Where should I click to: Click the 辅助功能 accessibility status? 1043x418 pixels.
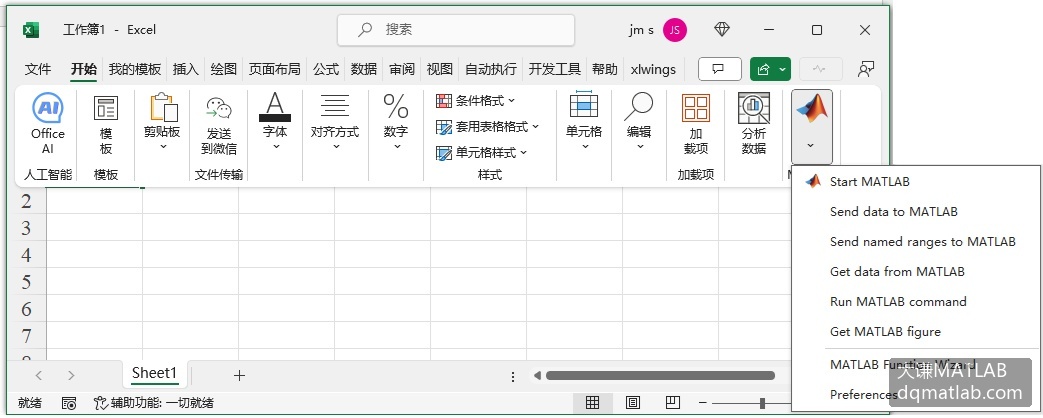point(154,403)
